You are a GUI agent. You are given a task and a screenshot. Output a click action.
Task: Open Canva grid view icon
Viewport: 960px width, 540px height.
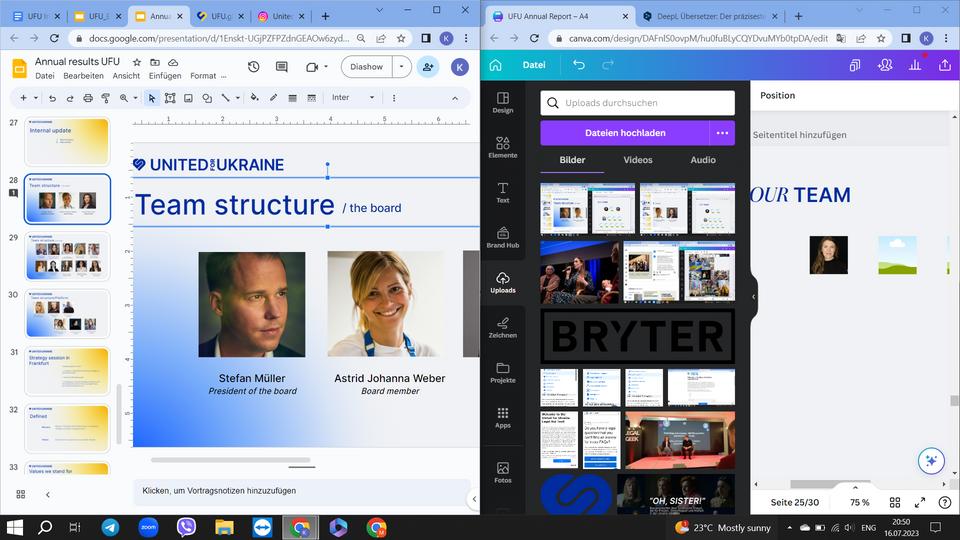pyautogui.click(x=894, y=503)
